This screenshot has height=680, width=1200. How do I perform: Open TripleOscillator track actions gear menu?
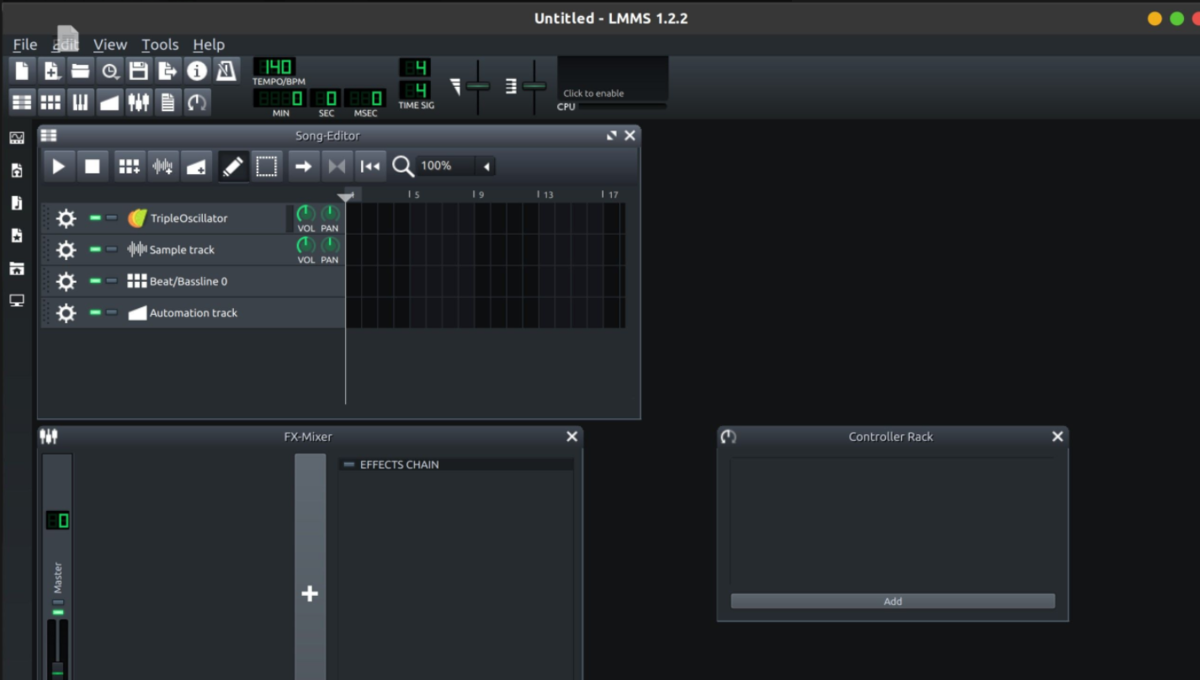pyautogui.click(x=66, y=218)
